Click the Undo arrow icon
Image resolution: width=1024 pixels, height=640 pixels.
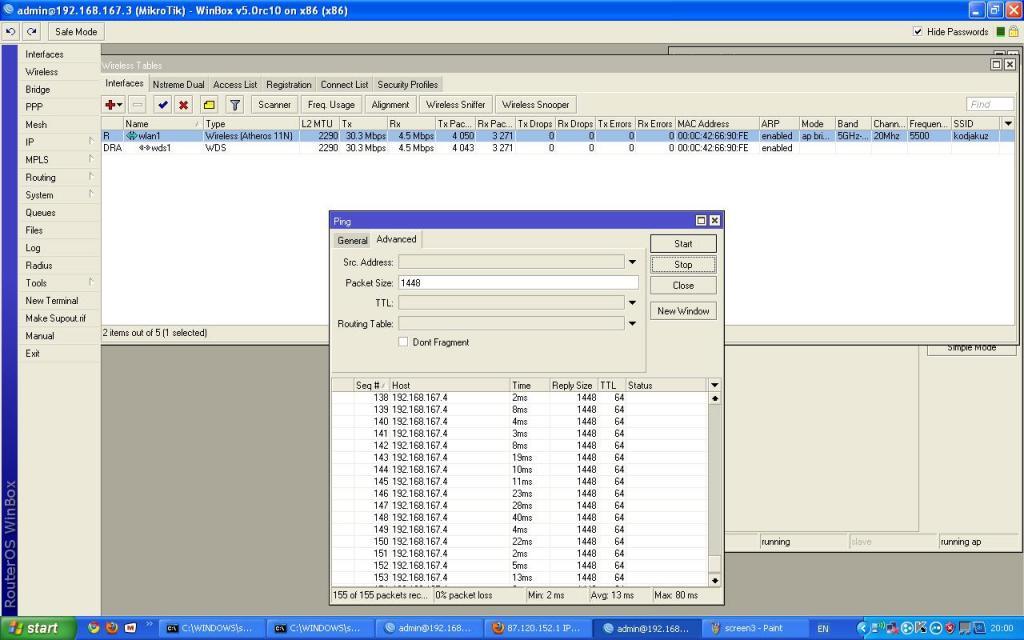11,32
